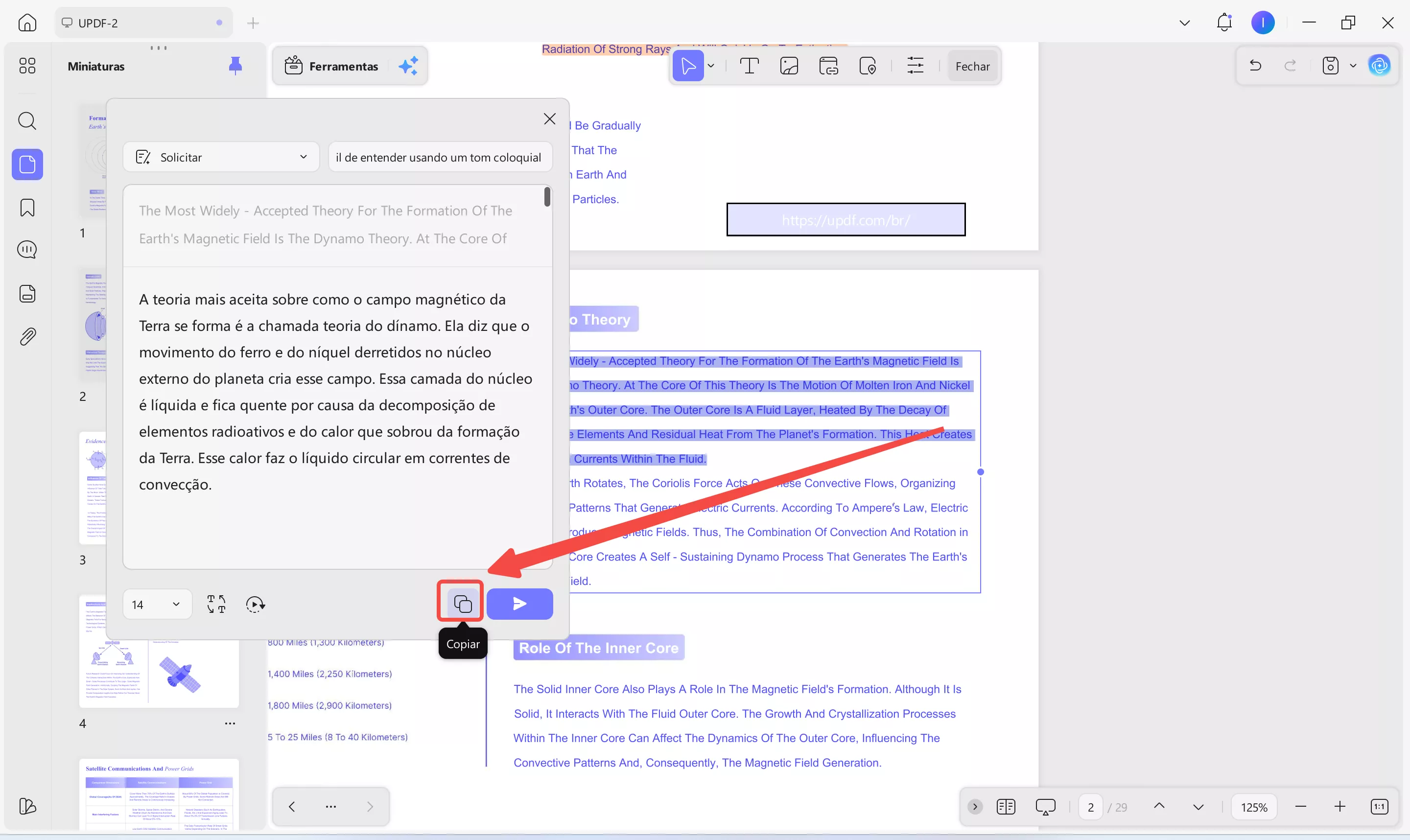Click the notification bell icon
Screen dimensions: 1410x840
click(x=1224, y=23)
